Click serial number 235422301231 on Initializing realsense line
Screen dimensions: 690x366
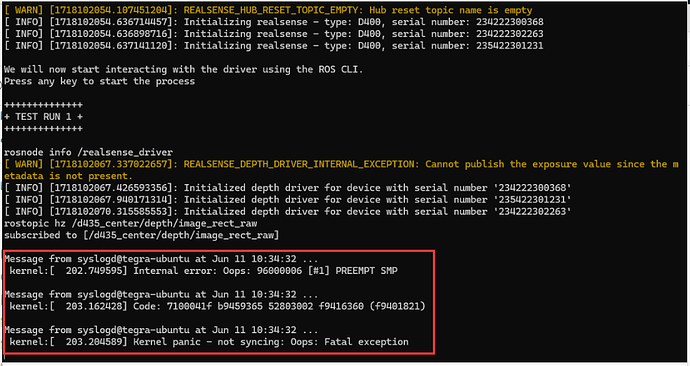pos(509,46)
